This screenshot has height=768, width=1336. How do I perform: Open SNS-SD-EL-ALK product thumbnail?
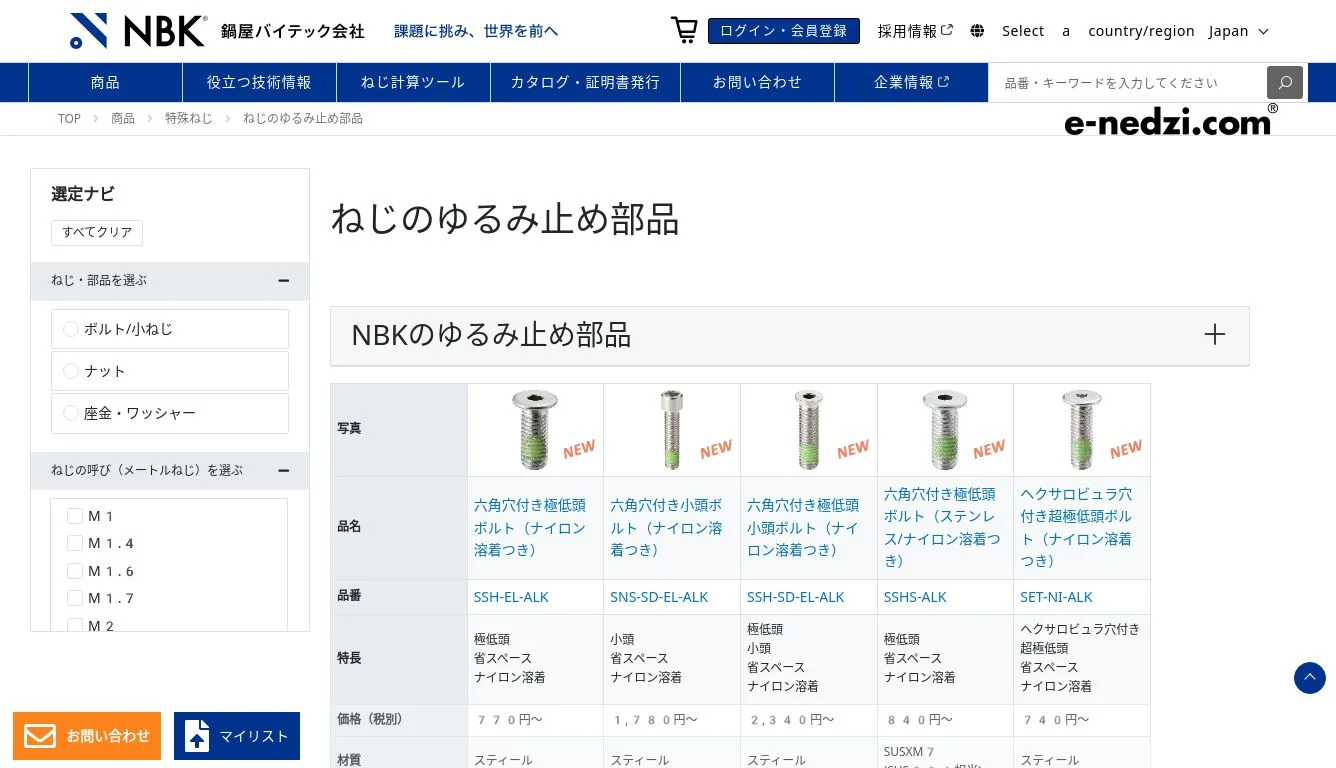[672, 429]
